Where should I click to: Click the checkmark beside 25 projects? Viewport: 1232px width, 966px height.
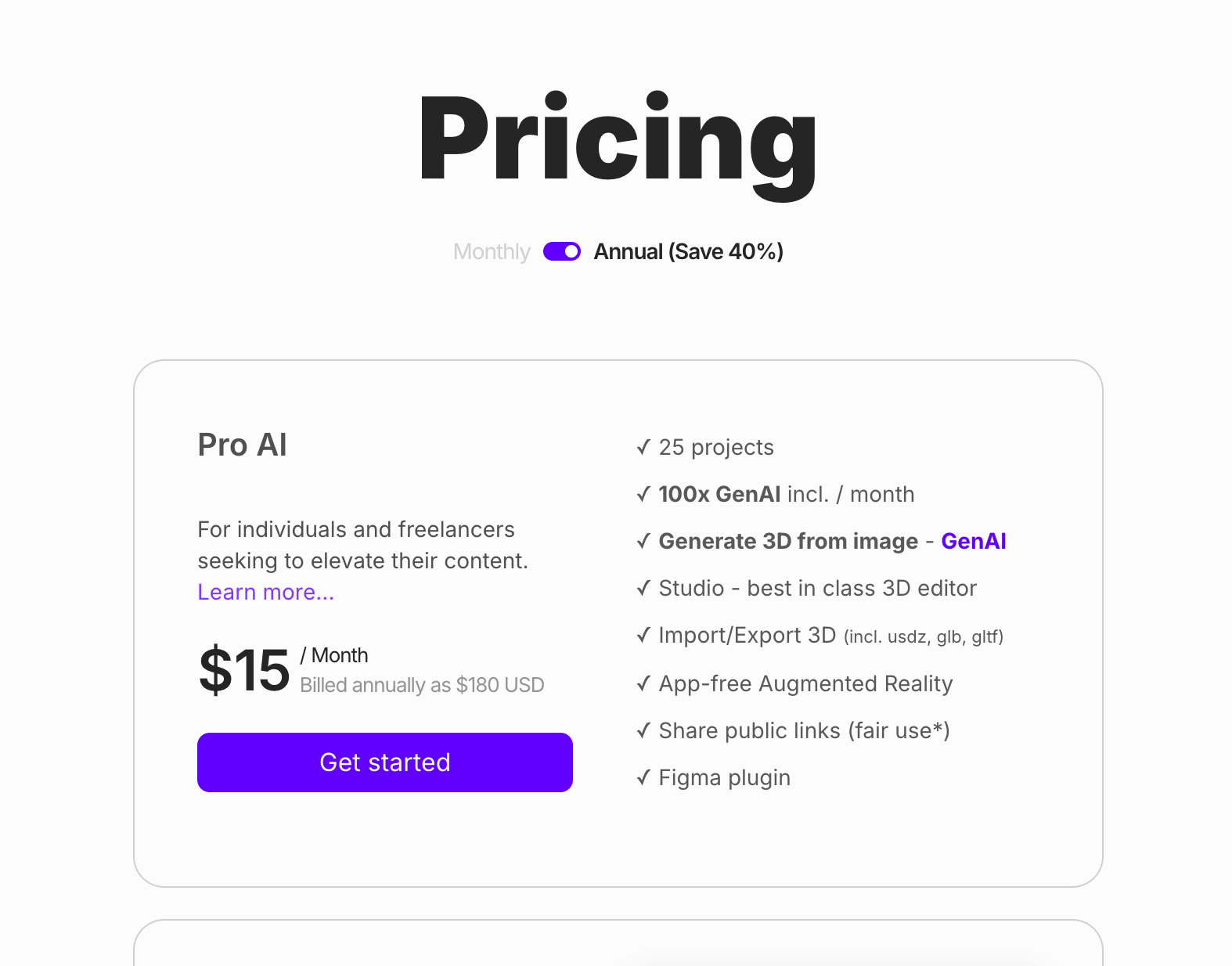point(643,447)
